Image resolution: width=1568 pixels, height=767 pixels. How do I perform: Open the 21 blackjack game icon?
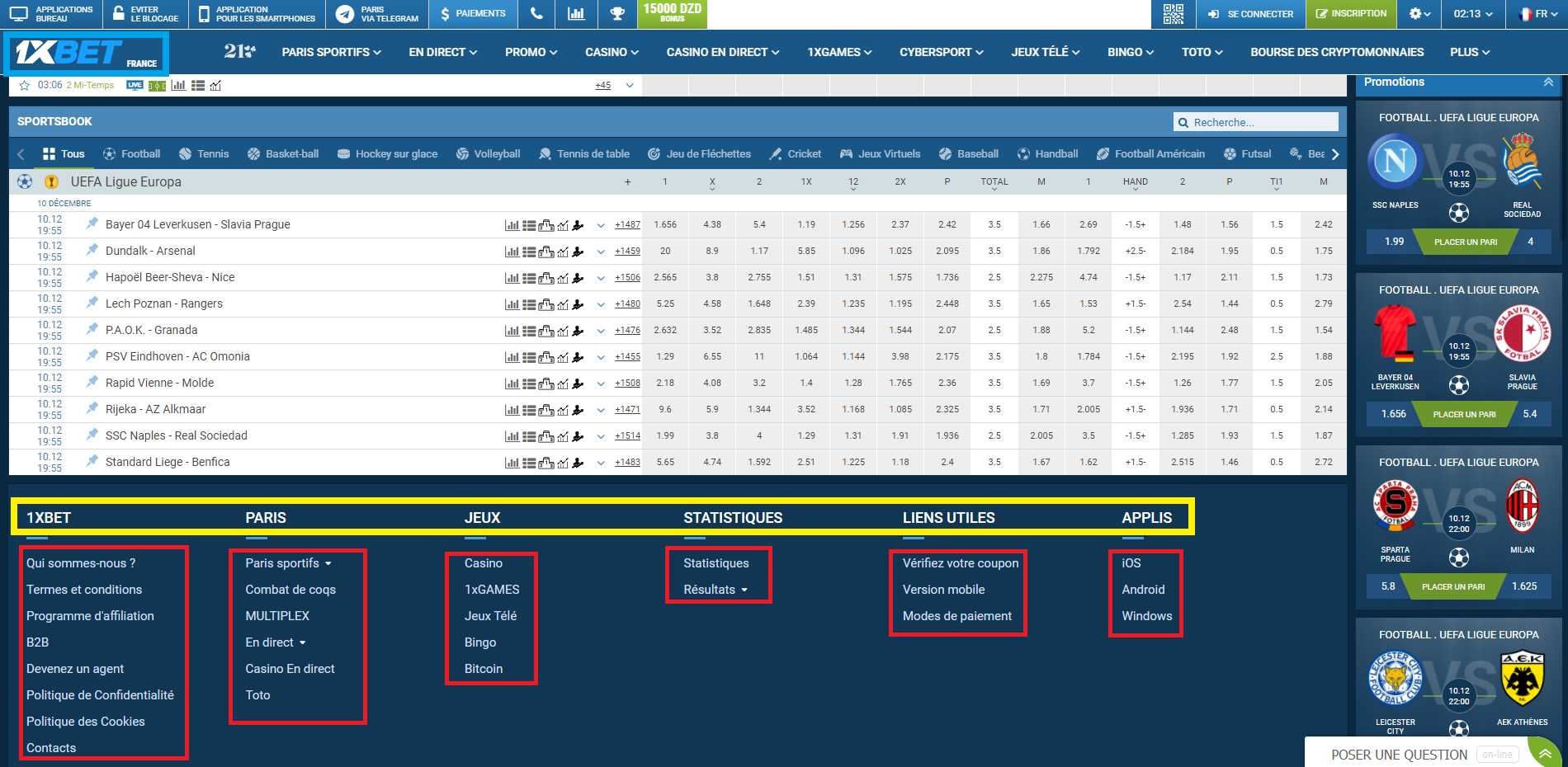pyautogui.click(x=239, y=51)
